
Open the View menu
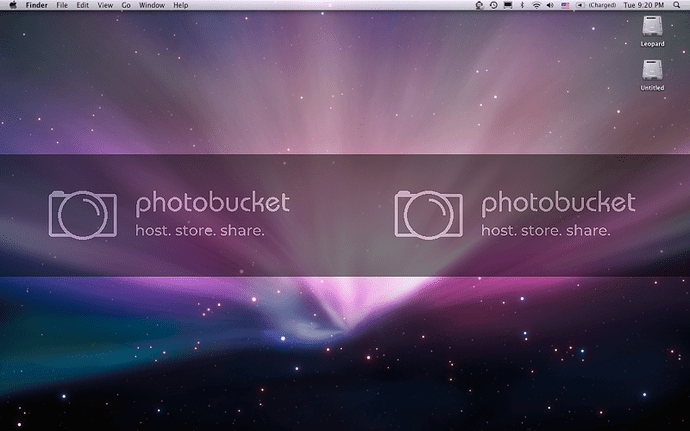coord(103,5)
